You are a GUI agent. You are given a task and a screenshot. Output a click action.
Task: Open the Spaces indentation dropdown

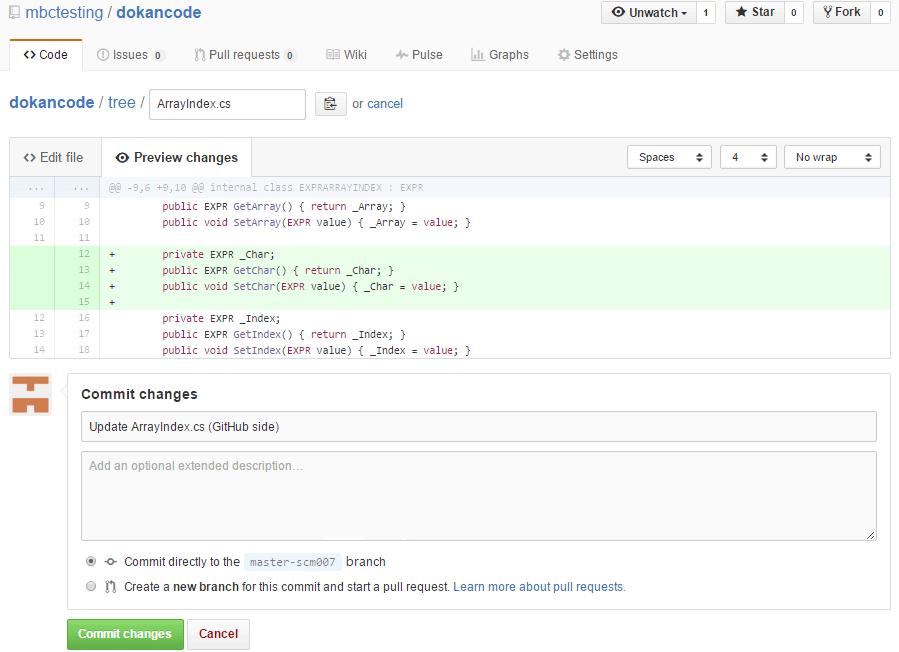669,157
